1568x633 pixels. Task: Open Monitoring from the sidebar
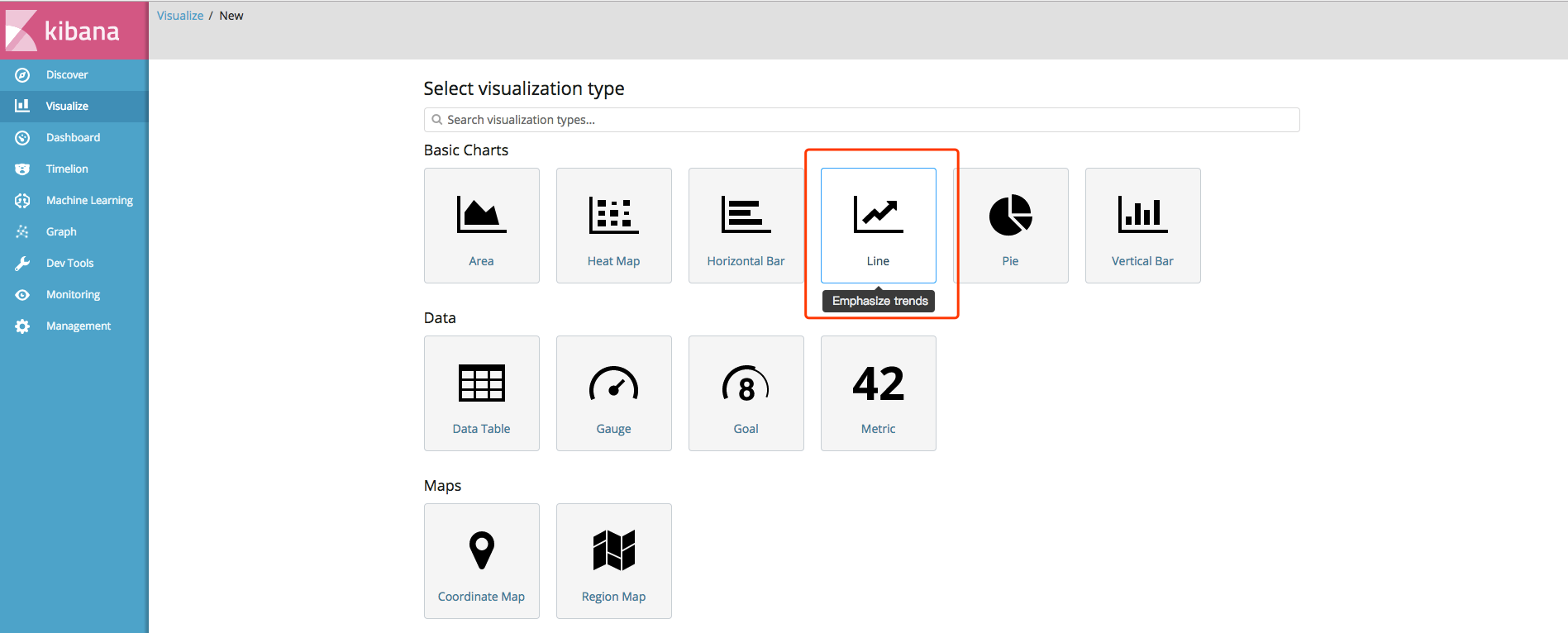(x=74, y=295)
